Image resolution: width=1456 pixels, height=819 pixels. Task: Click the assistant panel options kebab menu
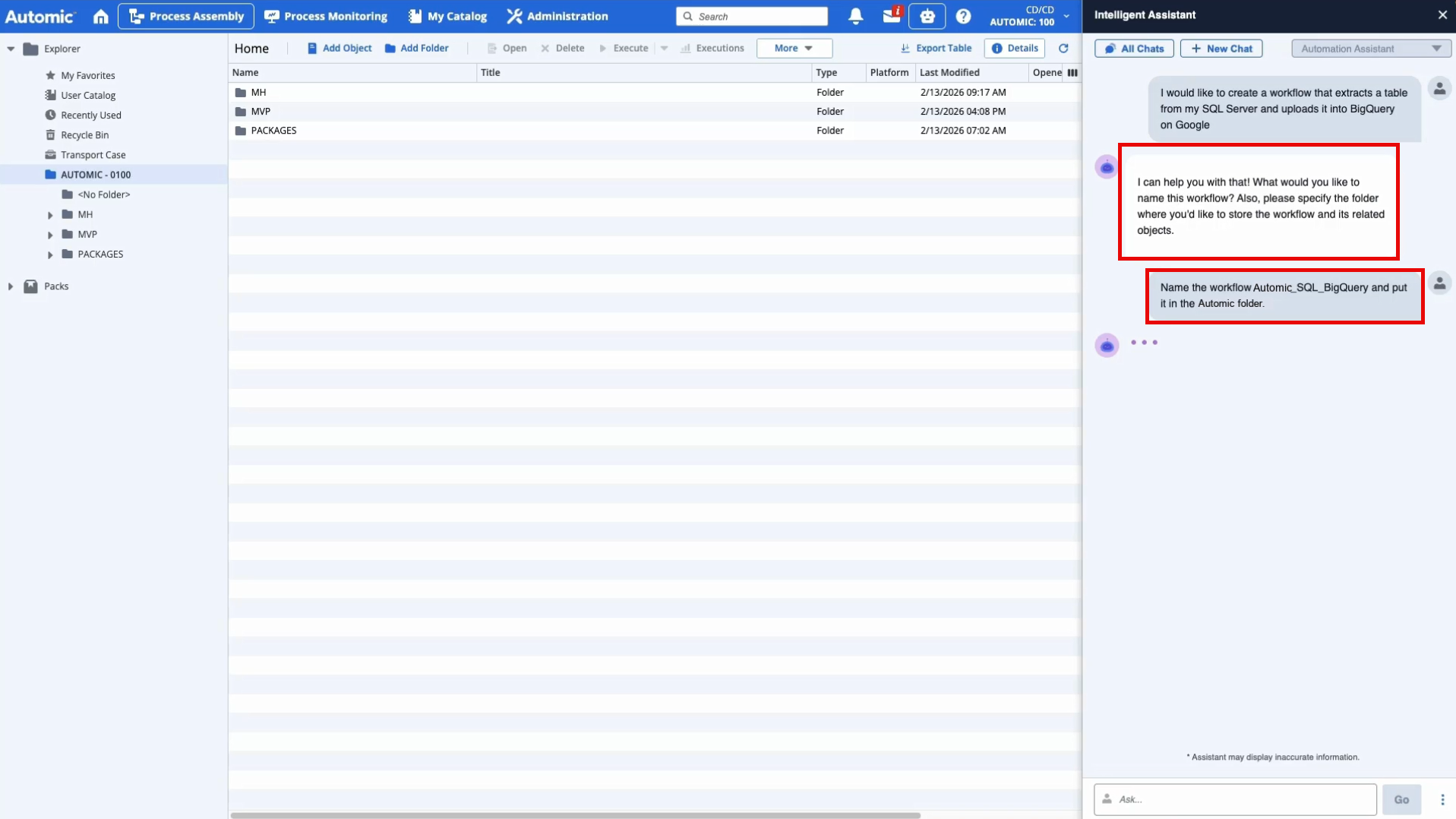(x=1442, y=799)
